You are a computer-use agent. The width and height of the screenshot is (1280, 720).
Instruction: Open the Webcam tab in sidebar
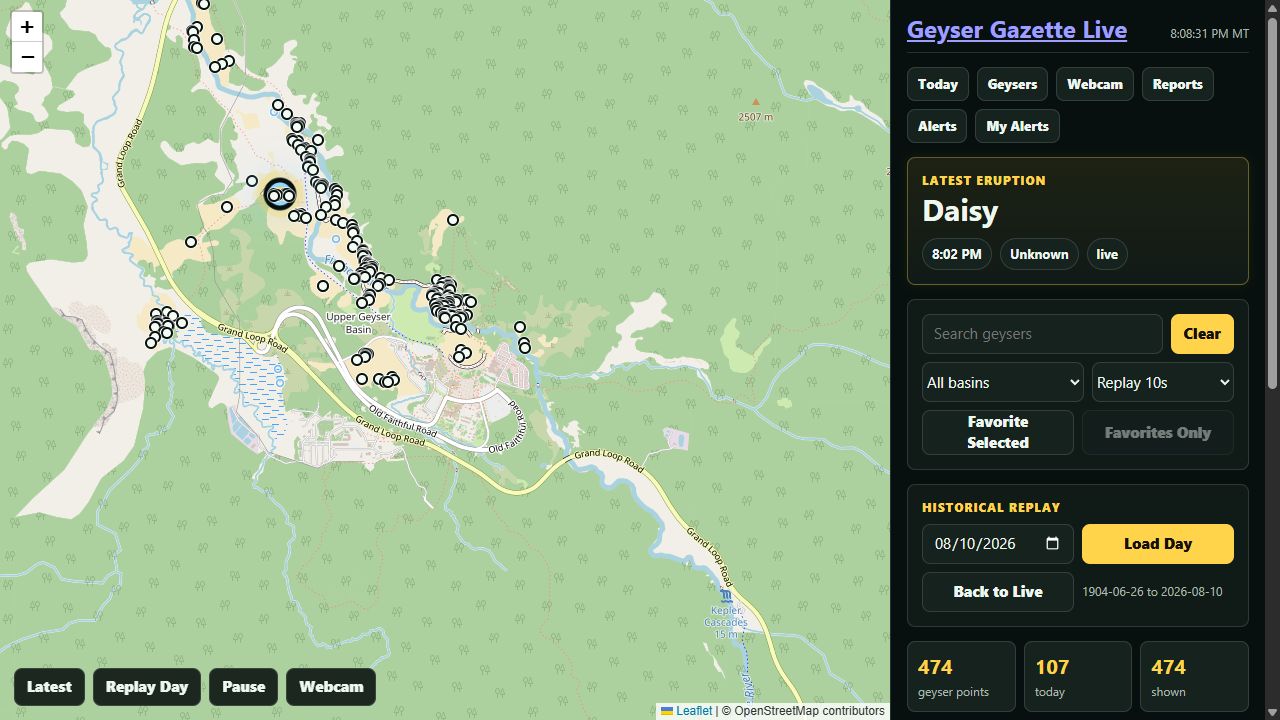[x=1095, y=84]
